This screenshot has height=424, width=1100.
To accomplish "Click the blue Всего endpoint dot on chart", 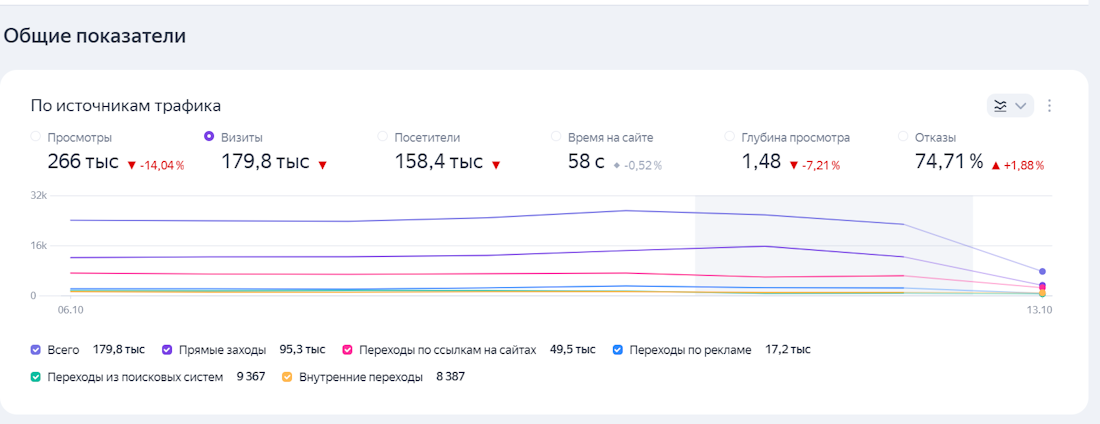I will tap(1042, 272).
